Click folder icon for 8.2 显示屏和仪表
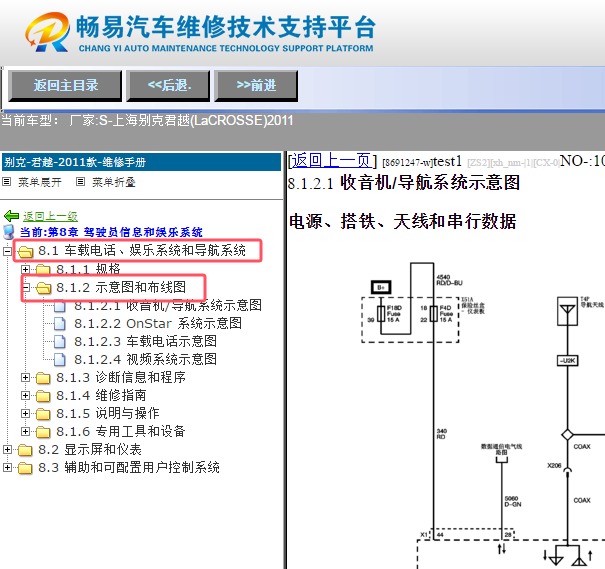 pos(25,450)
